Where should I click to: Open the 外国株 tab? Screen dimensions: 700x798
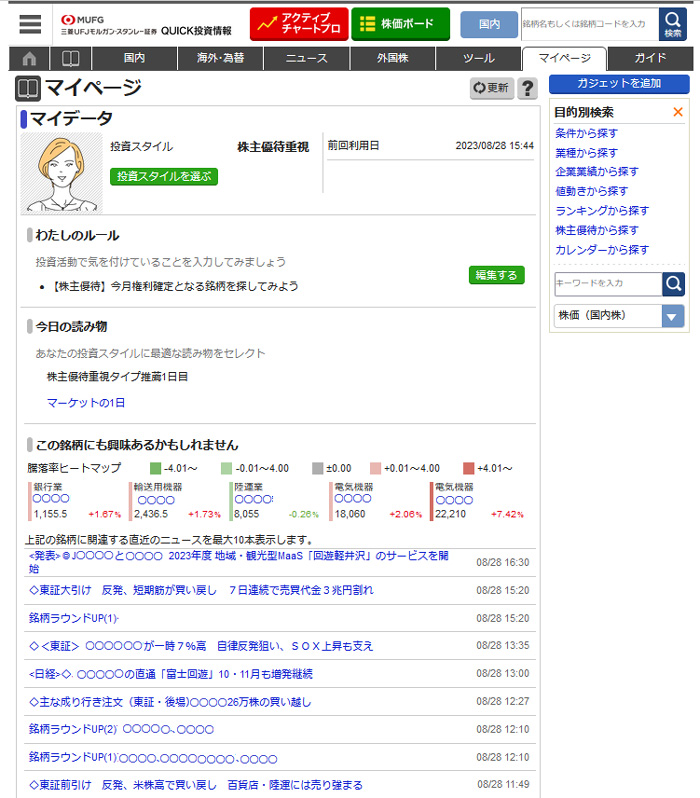coord(392,58)
